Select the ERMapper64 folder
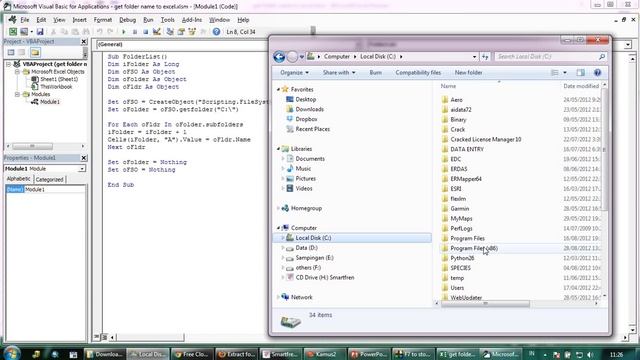Image resolution: width=640 pixels, height=360 pixels. [466, 179]
